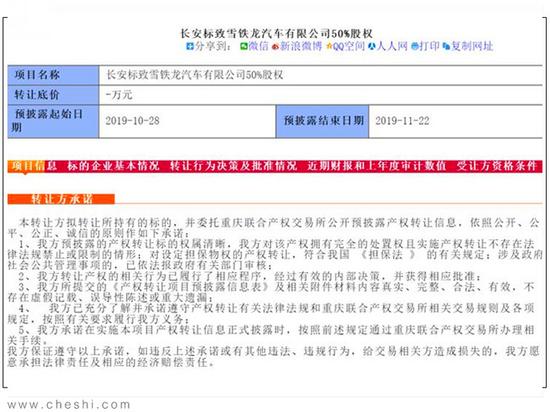Click the 打印 print link

pyautogui.click(x=429, y=46)
